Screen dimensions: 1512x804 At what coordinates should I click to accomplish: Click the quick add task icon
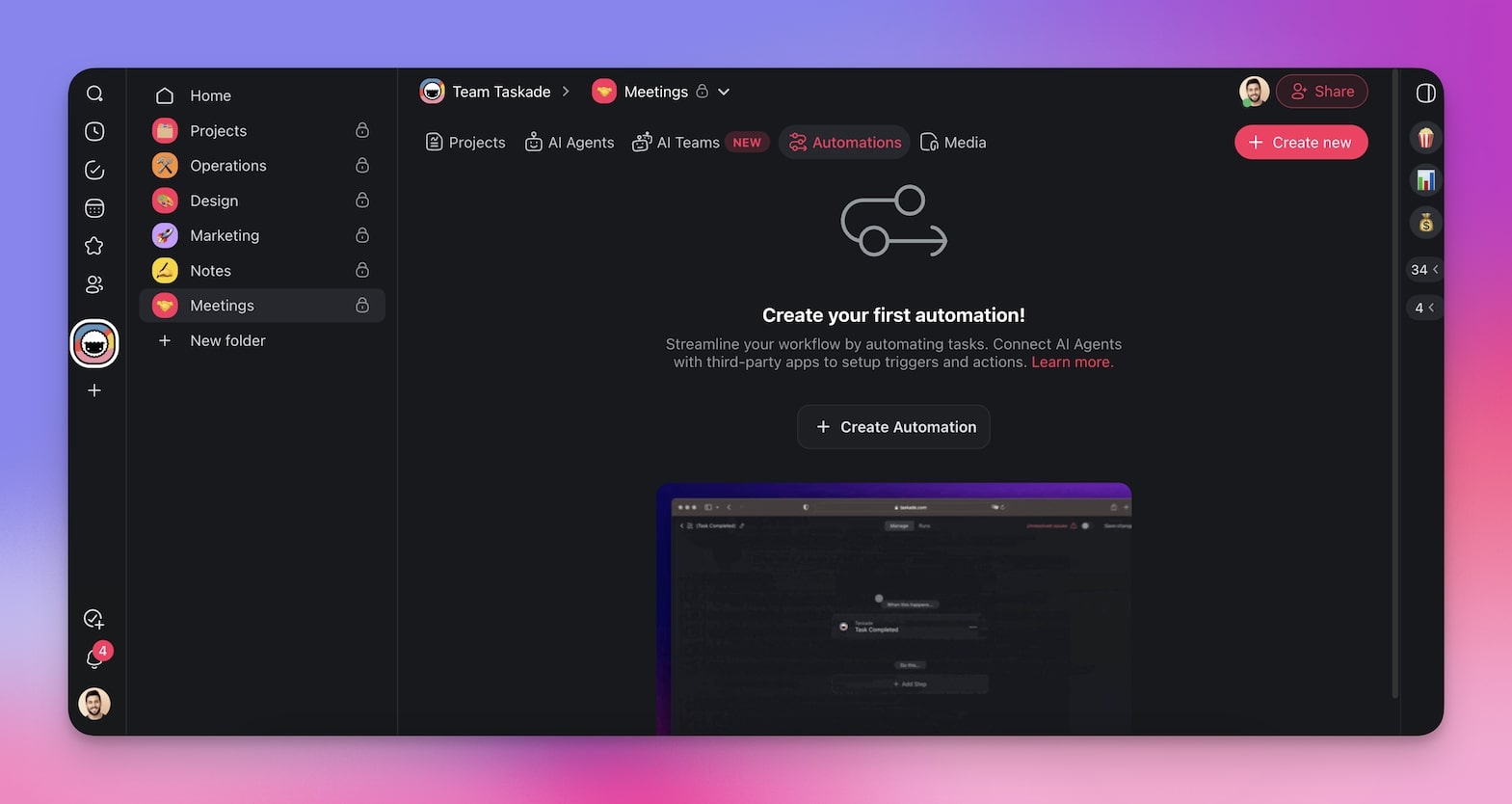(94, 619)
